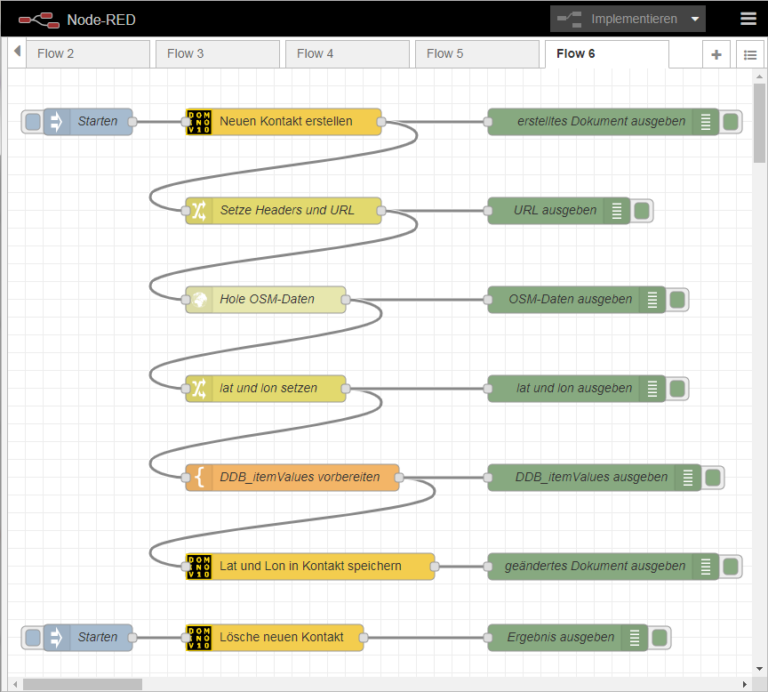The image size is (768, 692).
Task: Switch to the Flow 2 tab
Action: (x=88, y=54)
